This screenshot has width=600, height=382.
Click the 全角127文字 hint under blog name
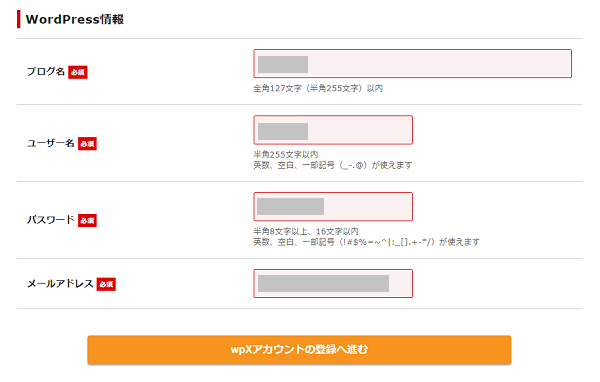(x=318, y=88)
